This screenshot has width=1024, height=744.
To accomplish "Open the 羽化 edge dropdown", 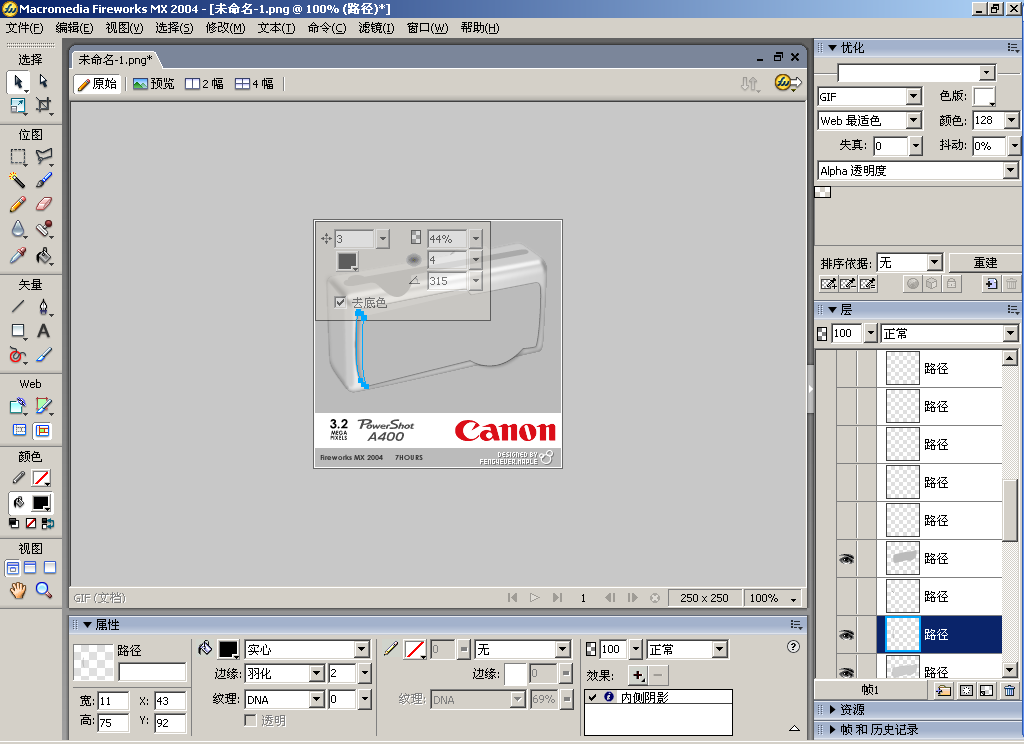I will pyautogui.click(x=317, y=673).
